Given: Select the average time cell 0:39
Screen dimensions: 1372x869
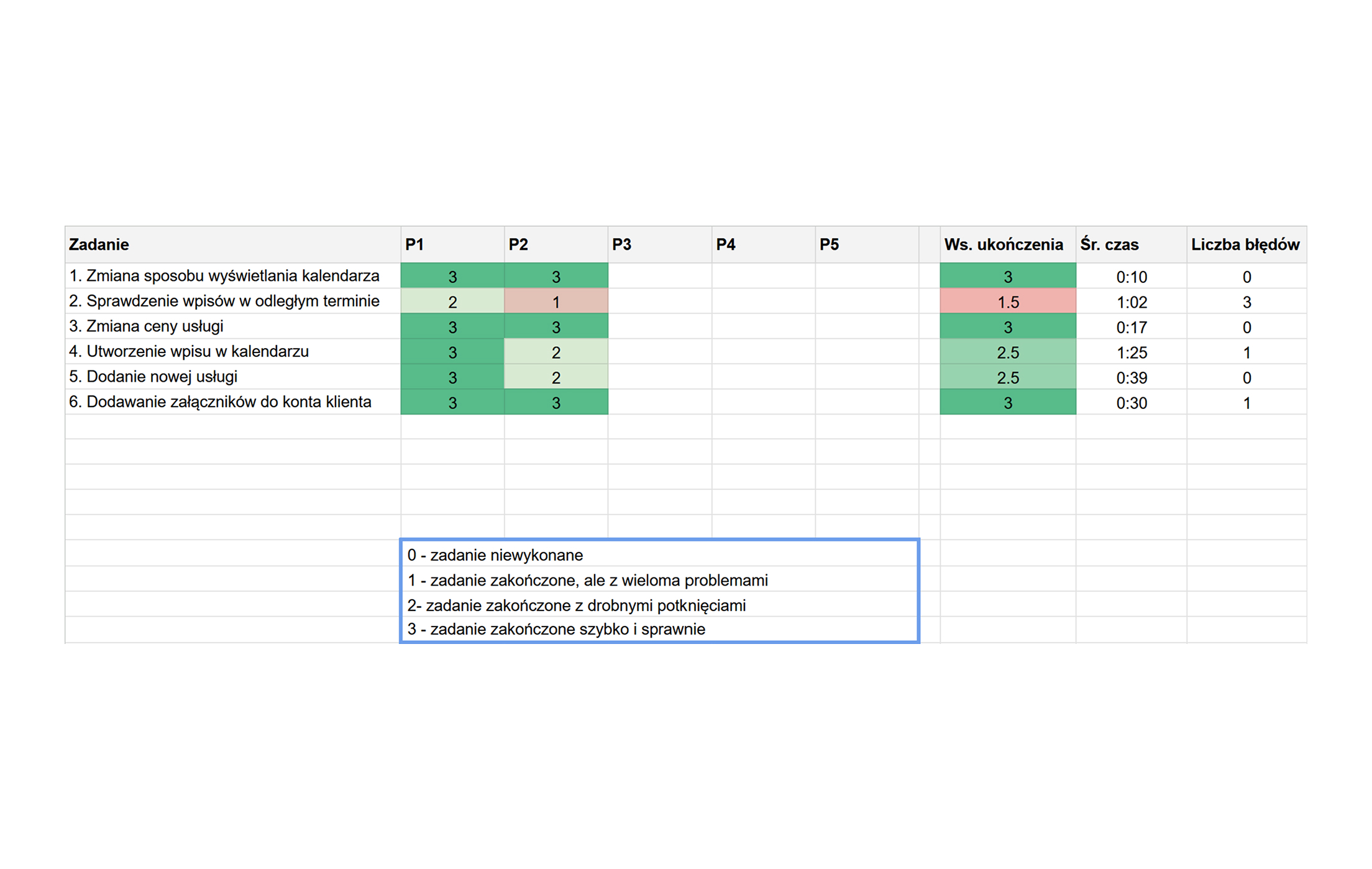Looking at the screenshot, I should (1131, 378).
